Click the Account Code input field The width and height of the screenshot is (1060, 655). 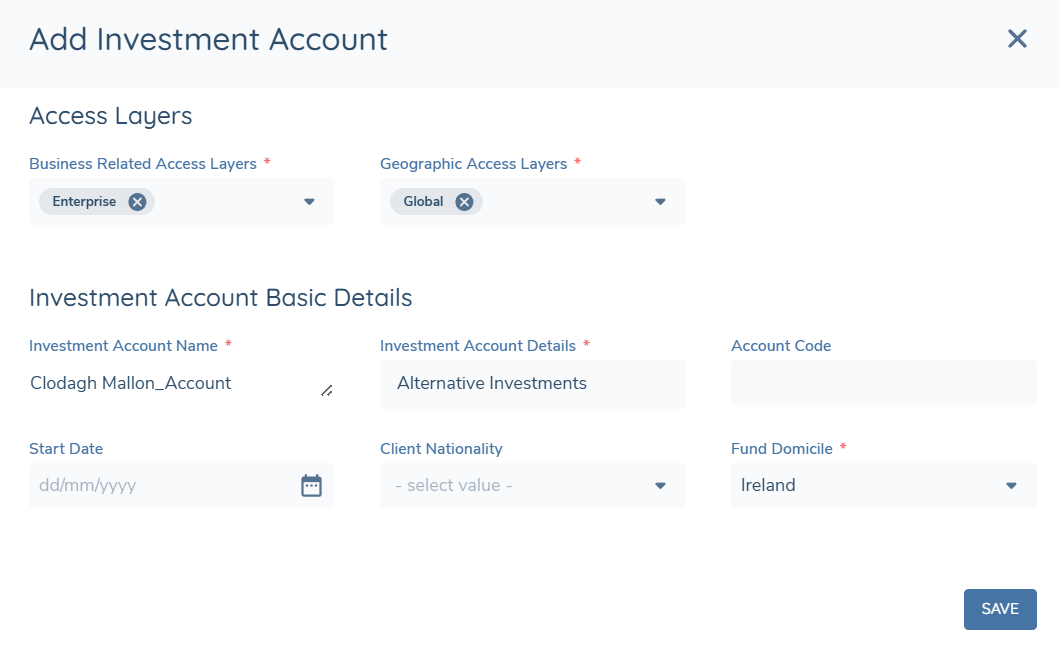(x=883, y=384)
